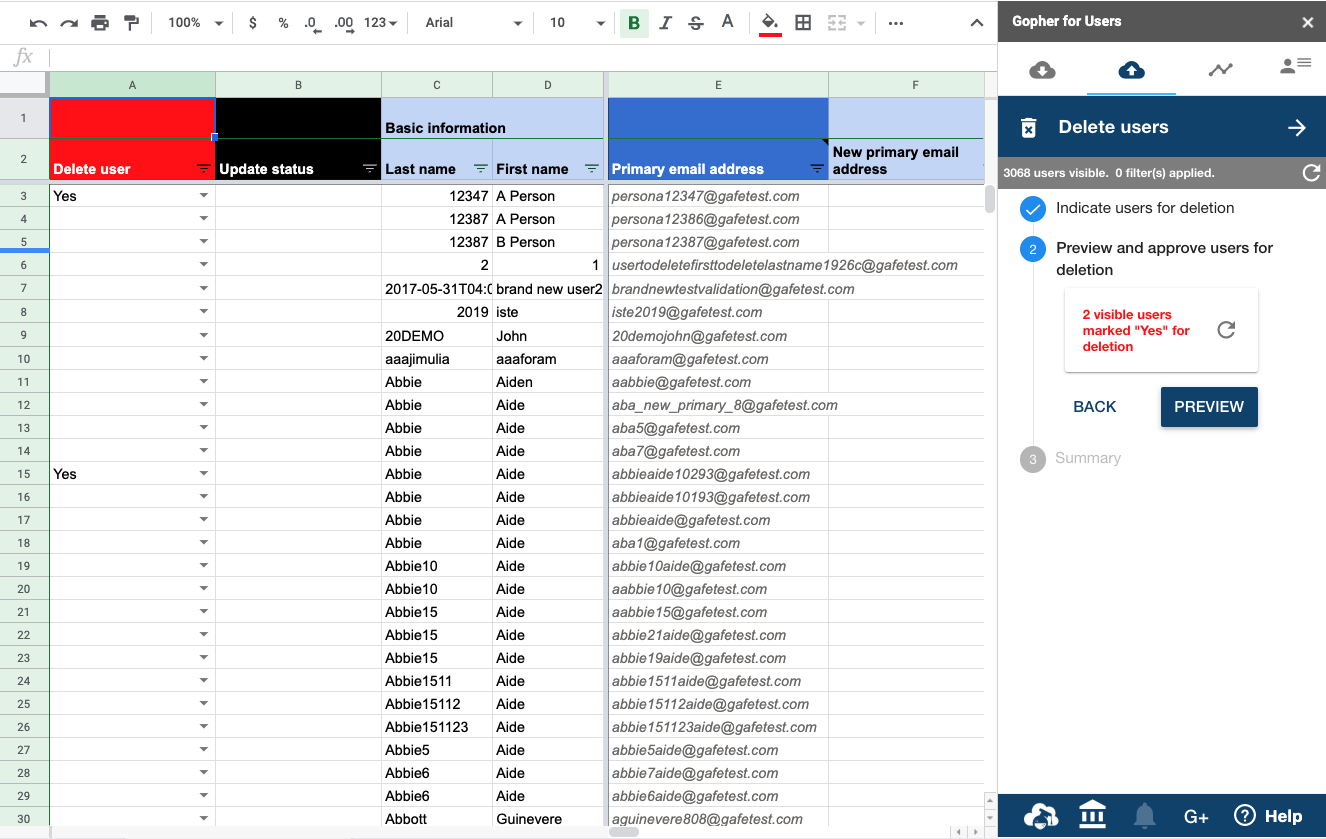Toggle italic text formatting

[665, 23]
